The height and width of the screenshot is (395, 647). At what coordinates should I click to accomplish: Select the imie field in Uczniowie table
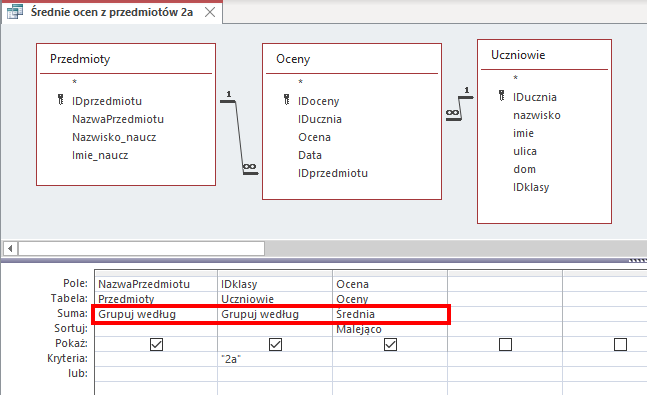click(x=523, y=133)
